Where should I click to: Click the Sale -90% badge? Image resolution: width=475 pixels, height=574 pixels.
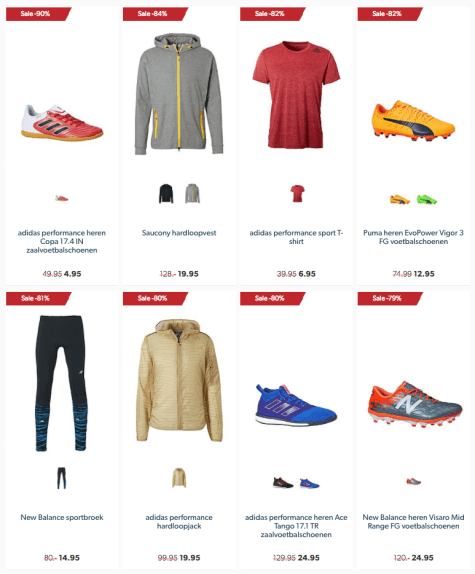pyautogui.click(x=38, y=14)
